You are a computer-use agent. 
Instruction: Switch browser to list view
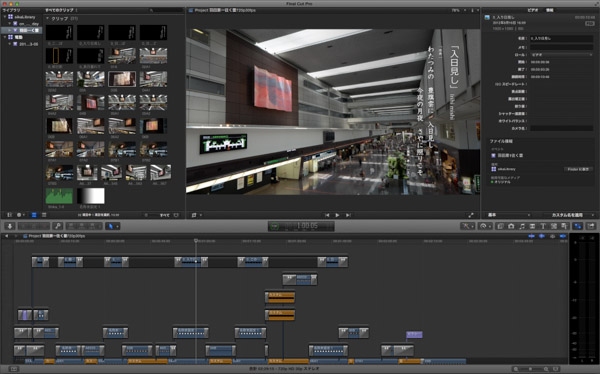[44, 215]
